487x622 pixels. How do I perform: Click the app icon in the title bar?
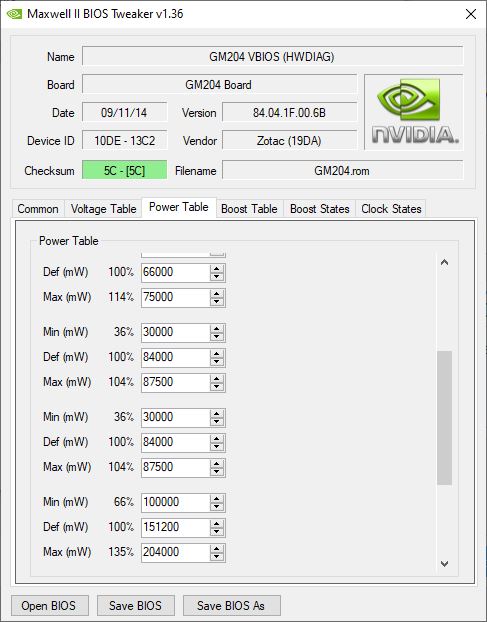14,14
